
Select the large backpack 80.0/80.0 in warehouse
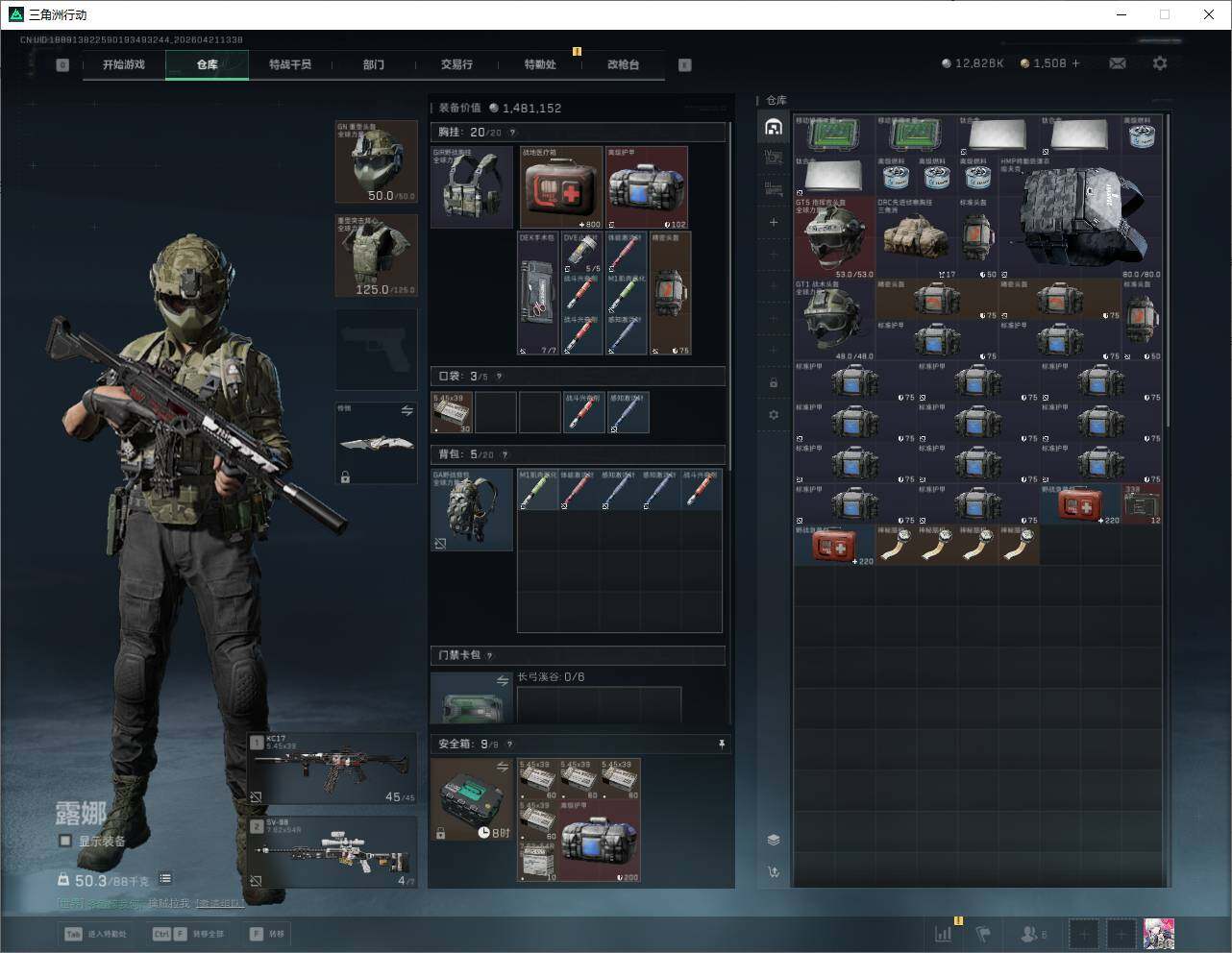tap(1080, 218)
